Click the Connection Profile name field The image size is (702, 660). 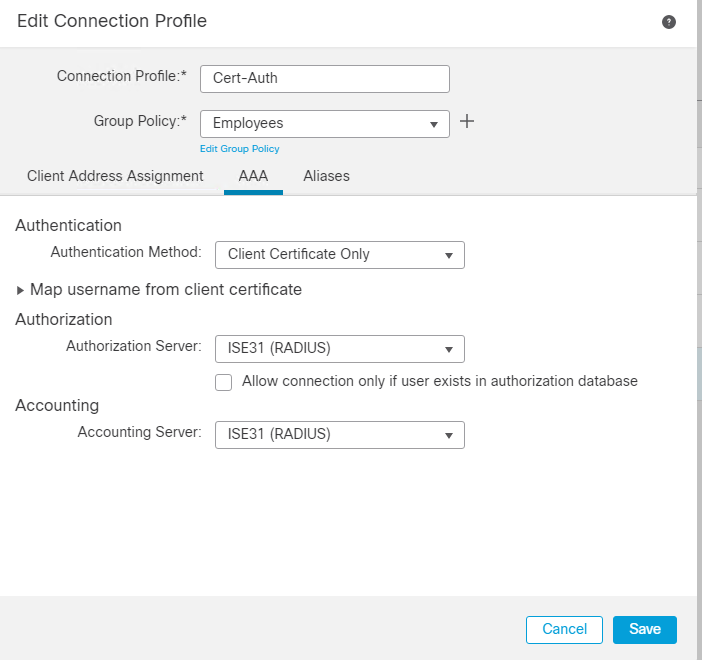[325, 78]
